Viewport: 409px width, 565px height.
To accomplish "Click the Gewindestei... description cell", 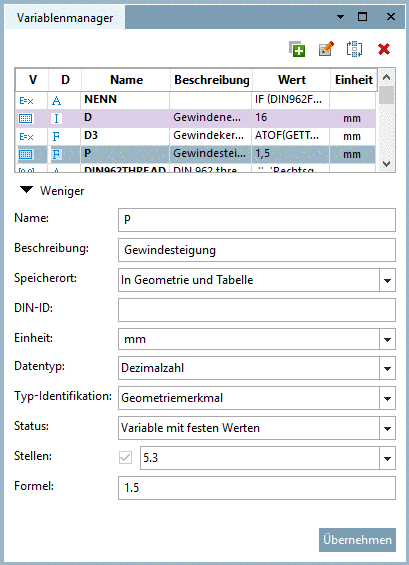I will [x=210, y=154].
